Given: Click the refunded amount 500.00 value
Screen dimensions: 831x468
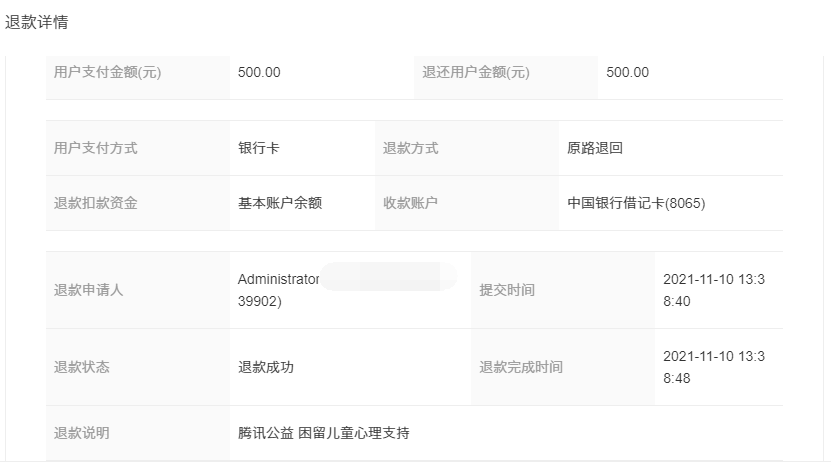Looking at the screenshot, I should coord(627,73).
